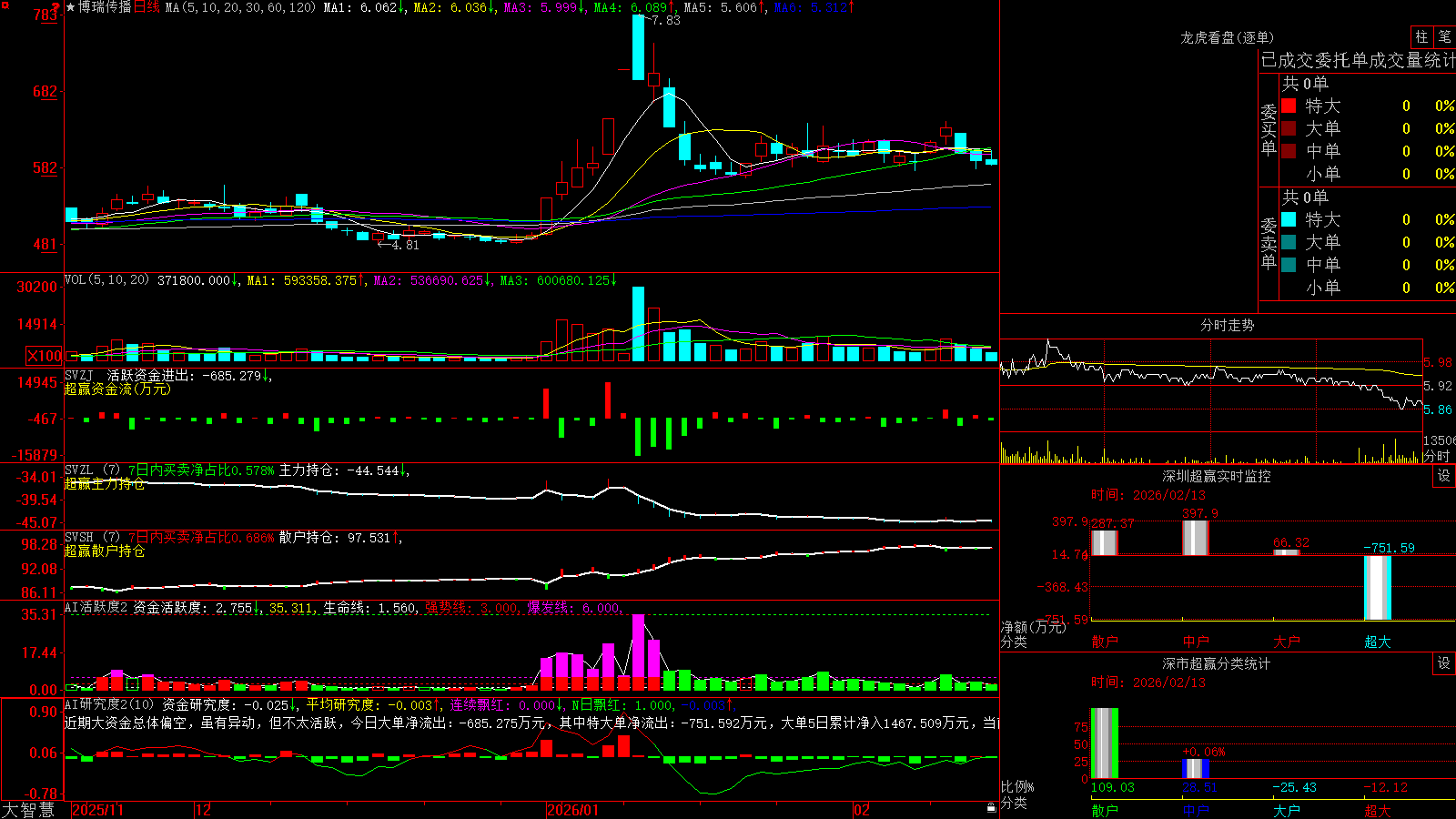
Task: Click the AI活跃度2 indicator name
Action: (x=96, y=607)
